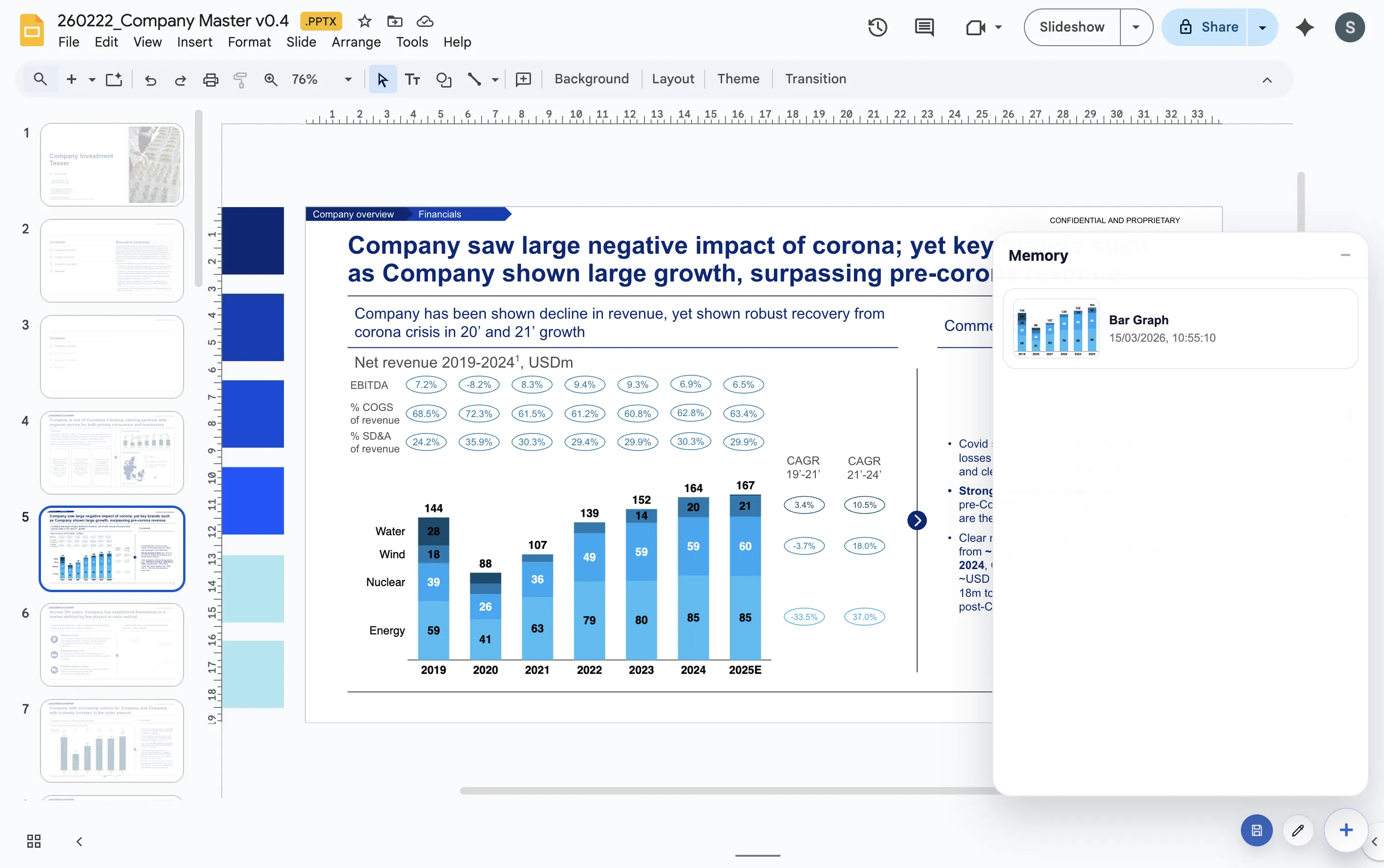Minimize the Memory panel
Image resolution: width=1384 pixels, height=868 pixels.
coord(1345,255)
